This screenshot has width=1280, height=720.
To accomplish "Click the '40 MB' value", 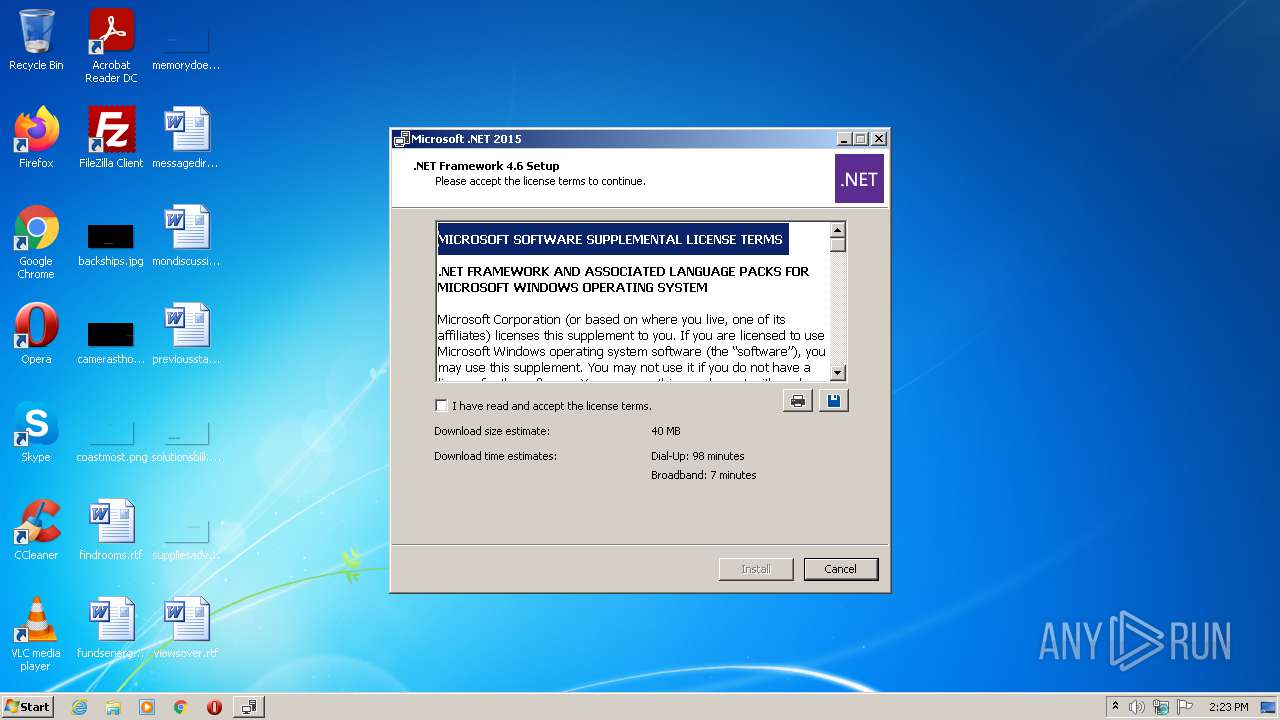I will (x=666, y=431).
